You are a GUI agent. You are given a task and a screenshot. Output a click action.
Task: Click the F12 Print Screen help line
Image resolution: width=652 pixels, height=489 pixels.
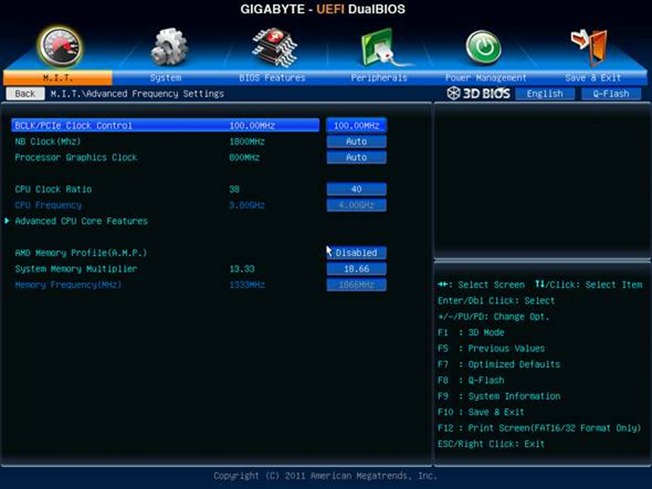(x=539, y=428)
